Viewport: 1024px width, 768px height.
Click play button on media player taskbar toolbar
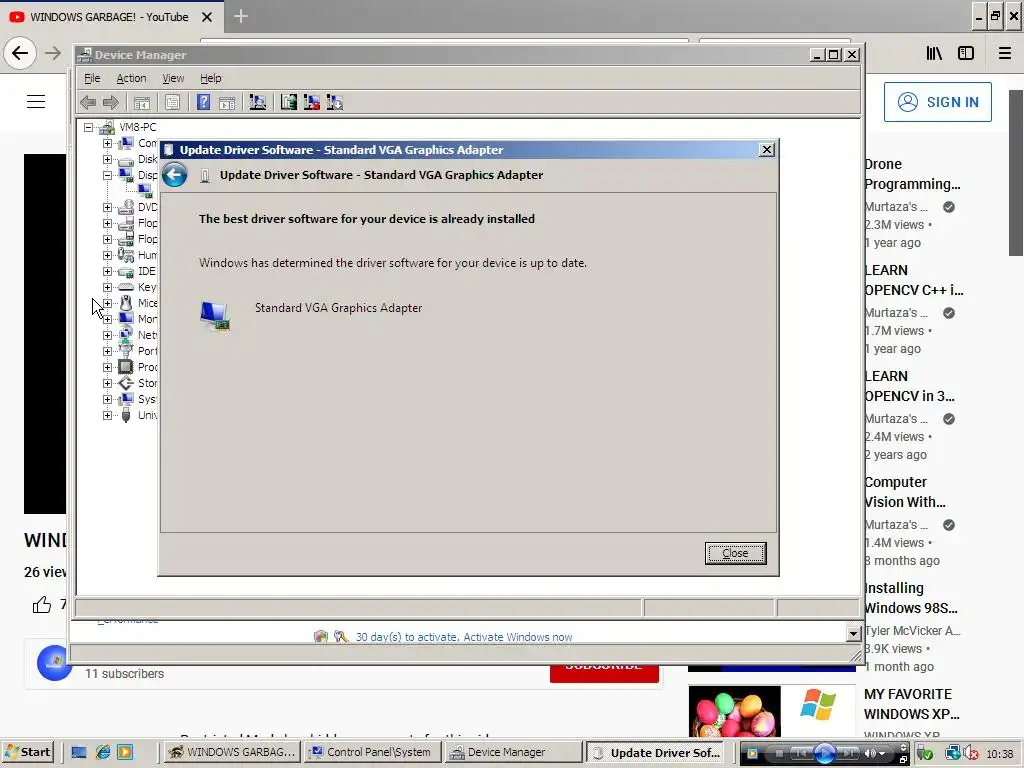coord(824,754)
